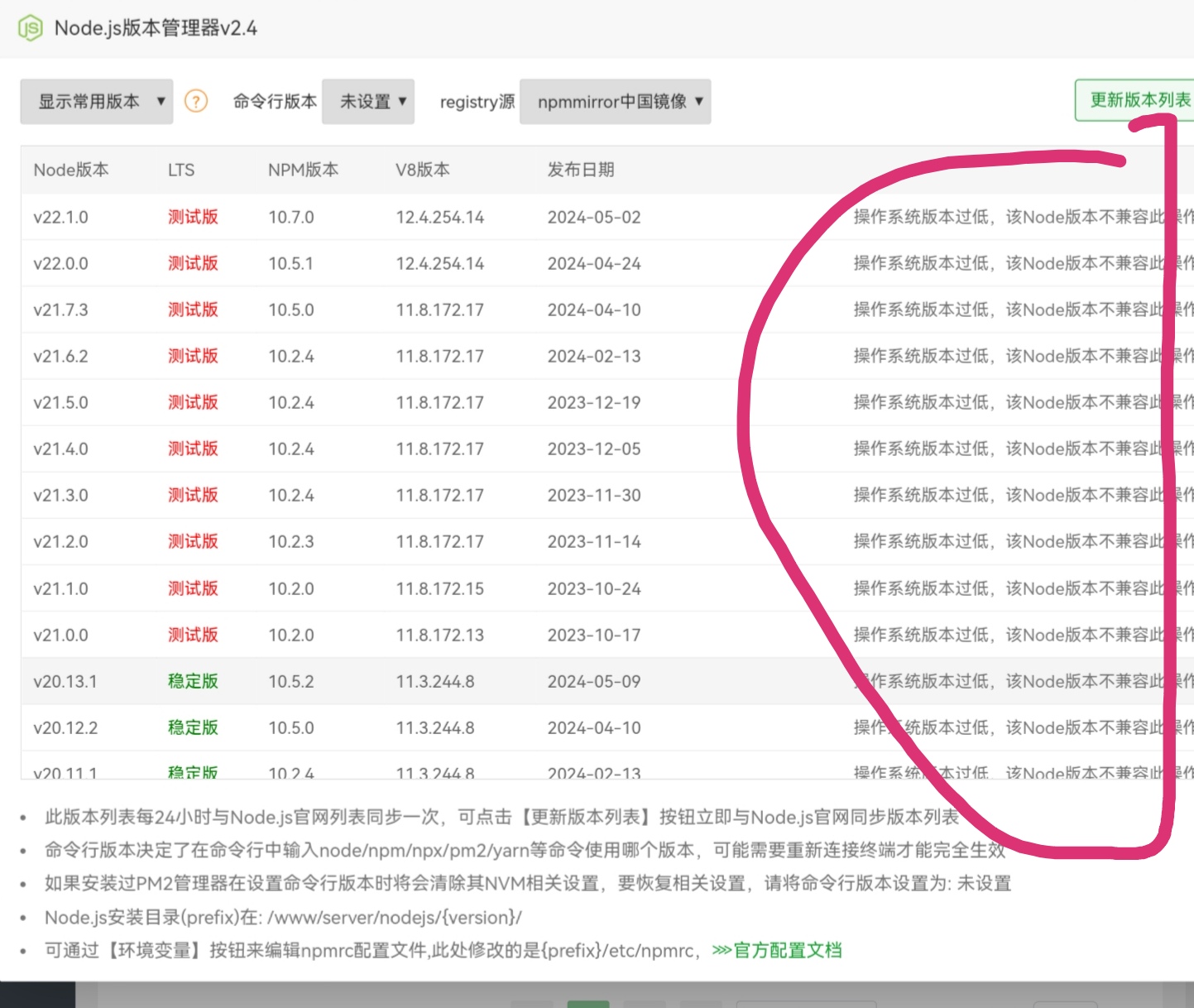Screen dimensions: 1194x1008
Task: Click release date 2024-02-13 in v21.6.2 row
Action: tap(594, 356)
